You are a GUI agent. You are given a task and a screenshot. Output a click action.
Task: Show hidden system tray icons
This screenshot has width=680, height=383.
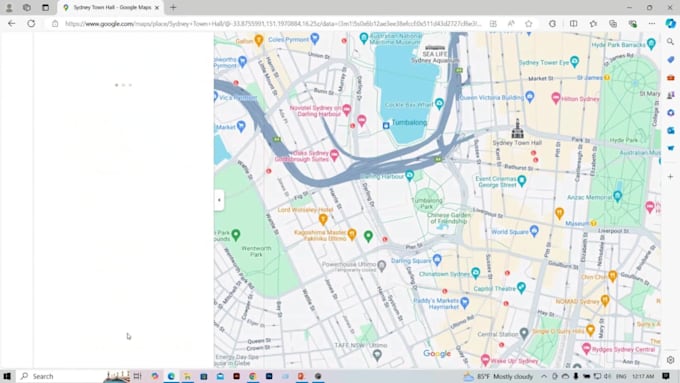point(544,376)
